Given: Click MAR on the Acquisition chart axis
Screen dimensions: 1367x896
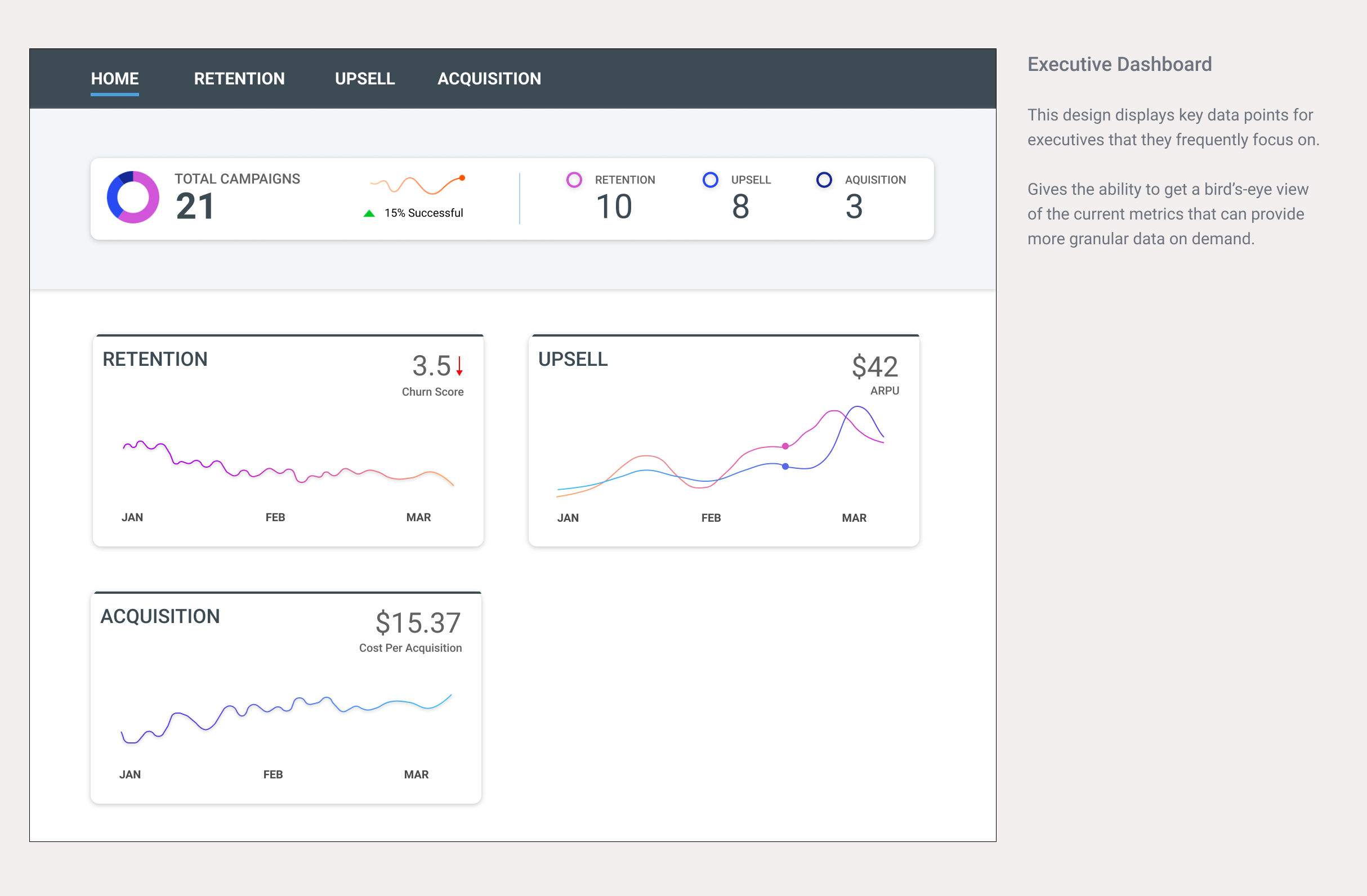Looking at the screenshot, I should click(x=417, y=775).
